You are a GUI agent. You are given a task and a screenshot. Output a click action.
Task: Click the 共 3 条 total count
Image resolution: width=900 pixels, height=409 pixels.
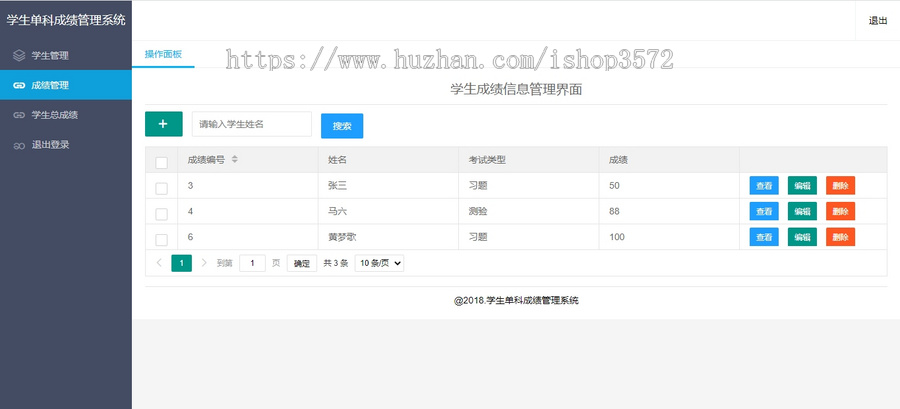pyautogui.click(x=336, y=263)
